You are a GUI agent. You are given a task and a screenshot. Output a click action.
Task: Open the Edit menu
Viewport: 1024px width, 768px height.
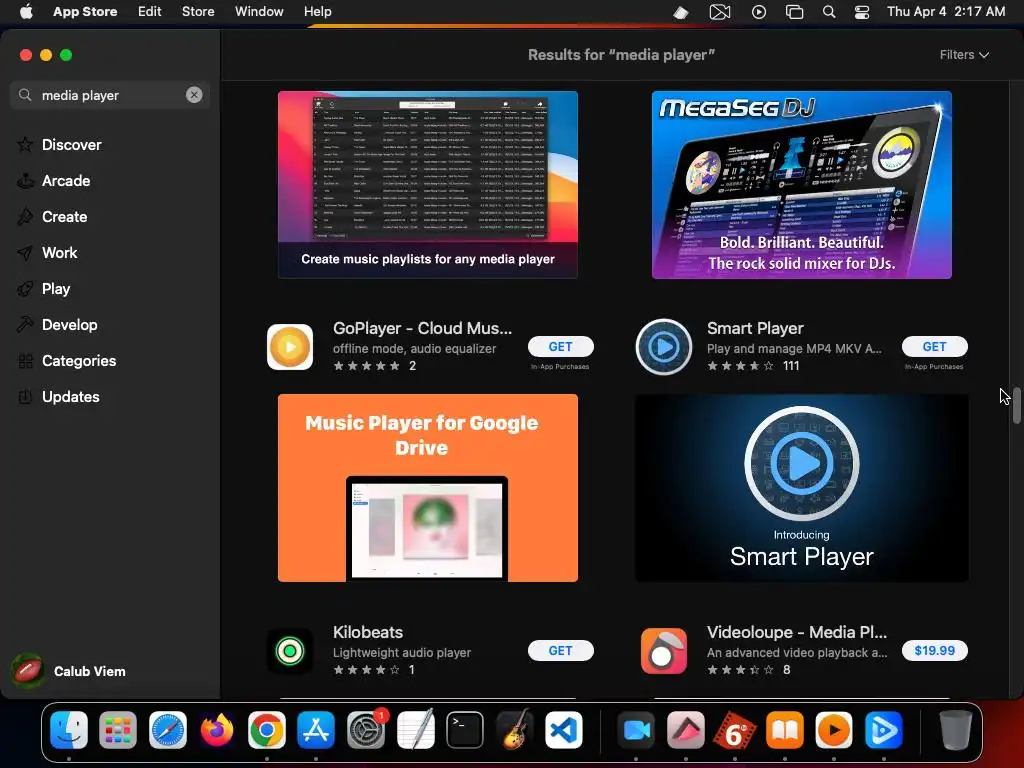click(150, 11)
